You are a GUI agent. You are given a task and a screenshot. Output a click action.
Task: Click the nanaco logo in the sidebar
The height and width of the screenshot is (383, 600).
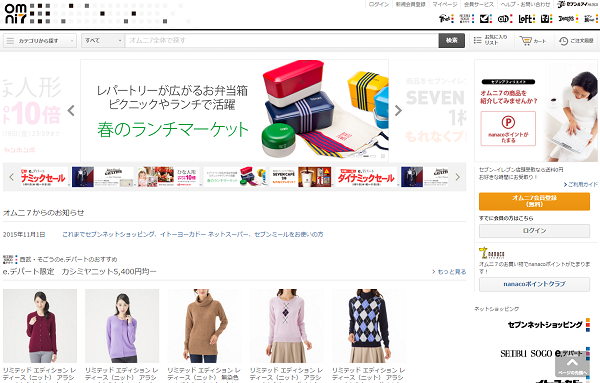tap(492, 253)
